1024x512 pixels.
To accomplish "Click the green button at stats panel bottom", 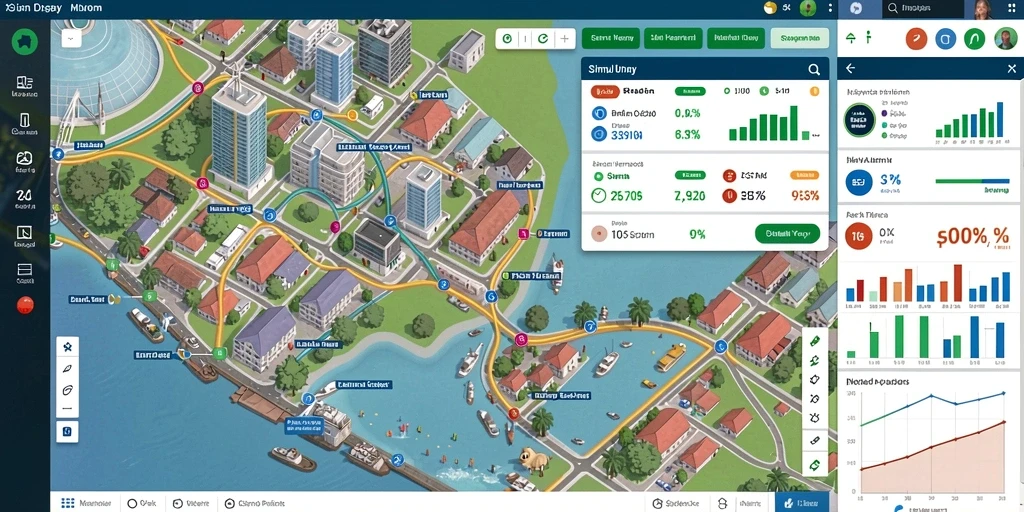I will pyautogui.click(x=787, y=233).
